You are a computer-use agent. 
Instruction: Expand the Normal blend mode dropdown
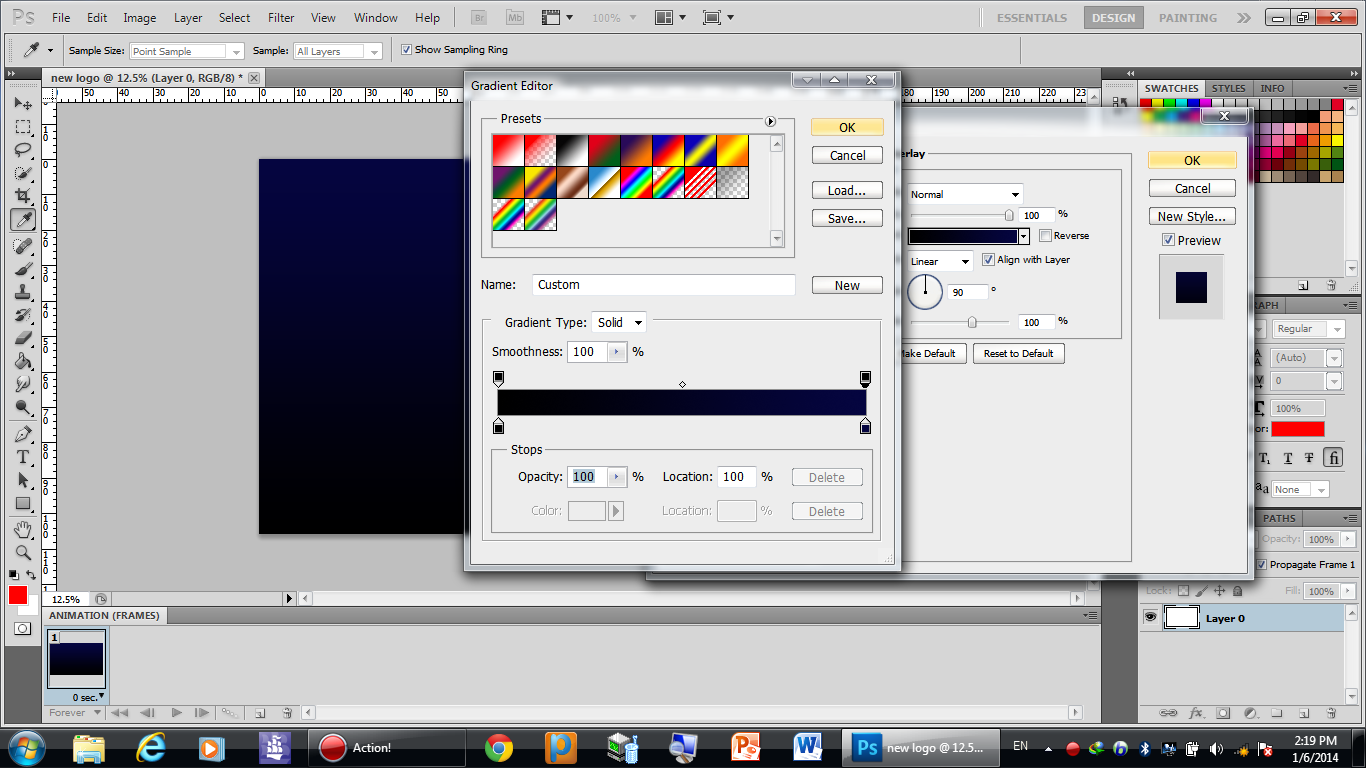point(964,194)
